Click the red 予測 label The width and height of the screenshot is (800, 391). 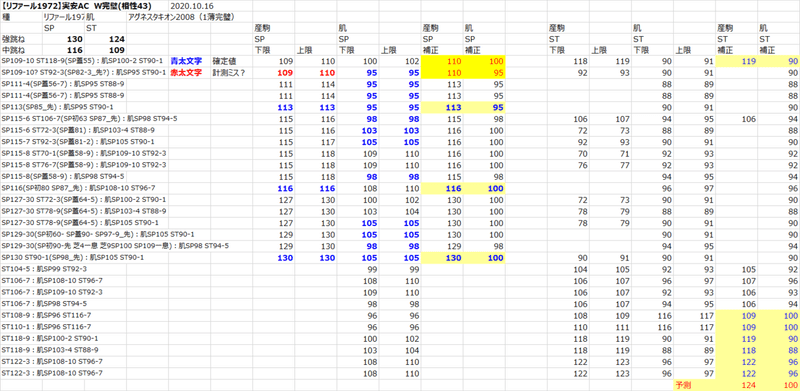click(683, 385)
